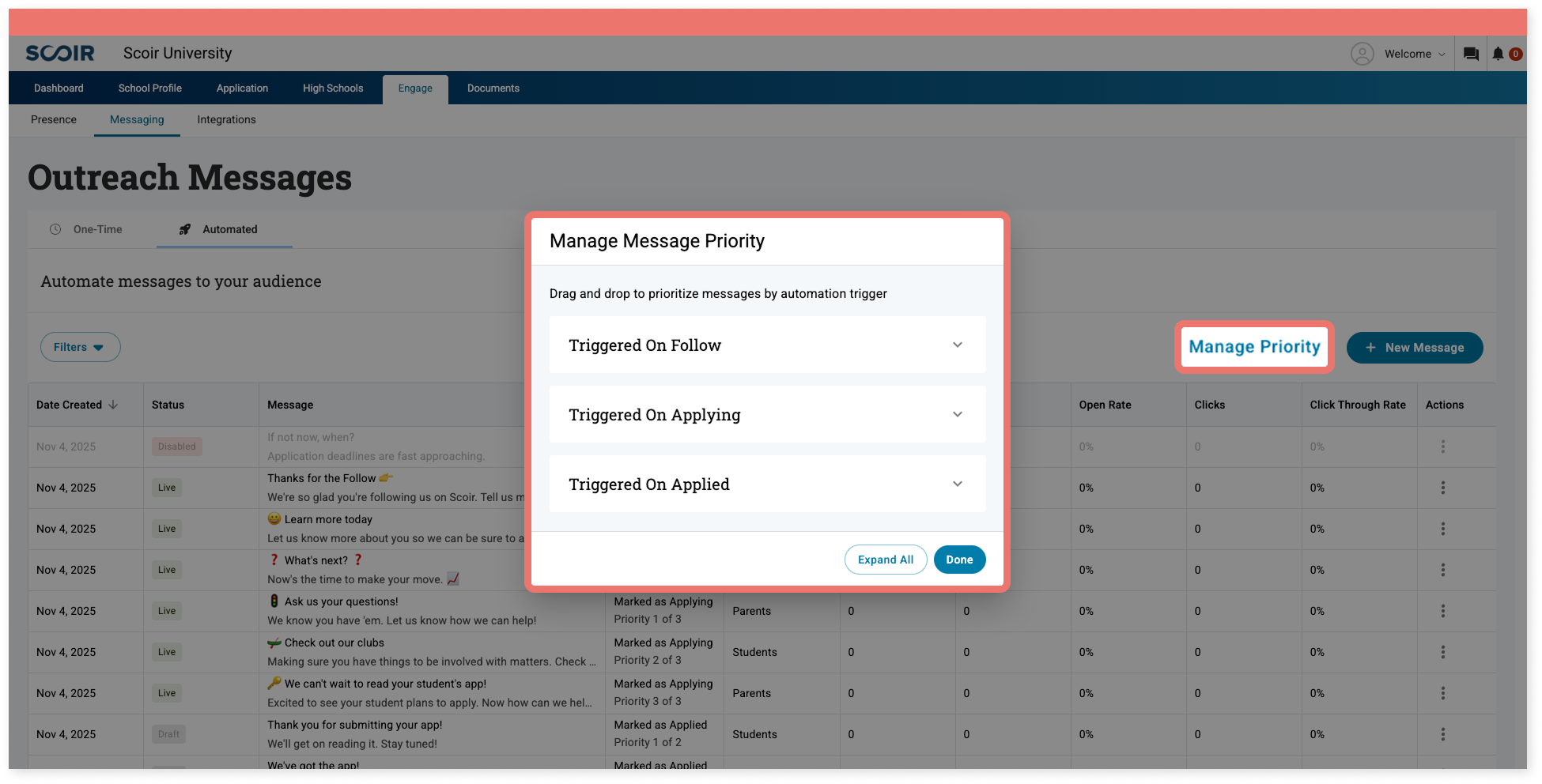Expand the Triggered On Applied section
Screen dimensions: 1542x784
pos(958,484)
